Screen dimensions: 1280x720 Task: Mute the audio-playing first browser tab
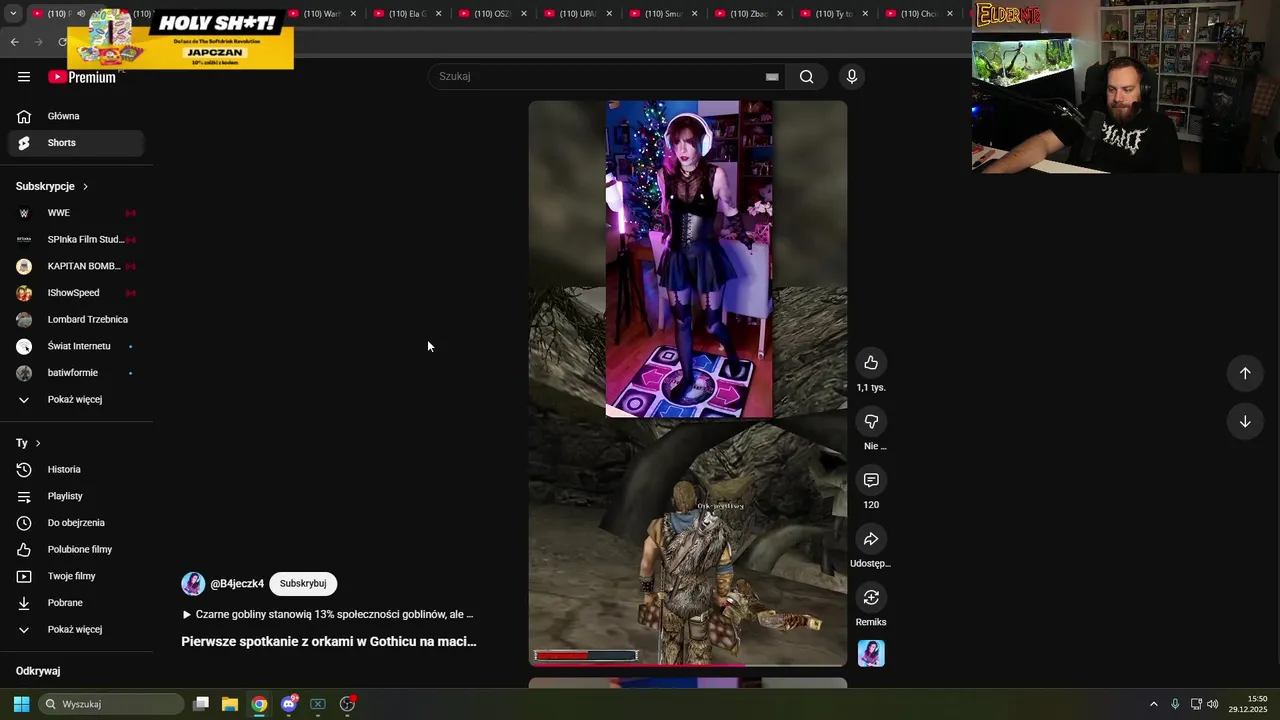[81, 14]
